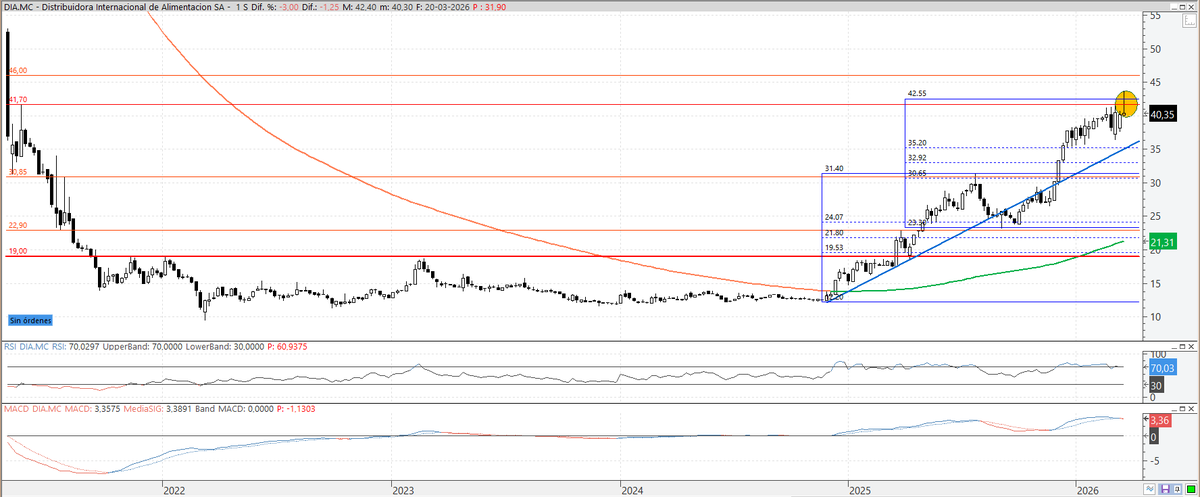
Task: Click the 21.80 retracement label
Action: [835, 232]
